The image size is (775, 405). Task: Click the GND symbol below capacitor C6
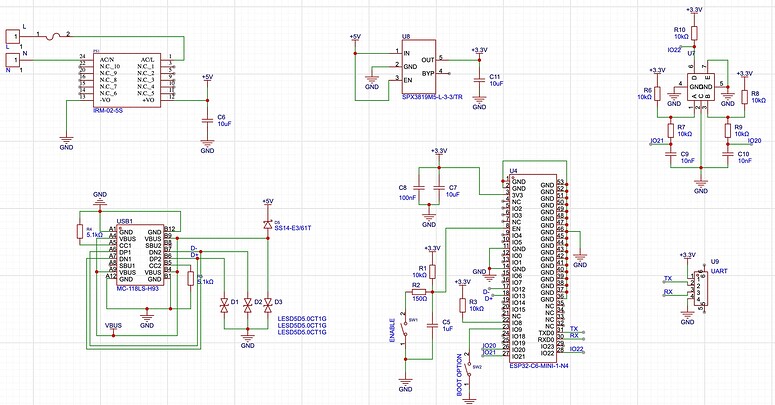208,146
